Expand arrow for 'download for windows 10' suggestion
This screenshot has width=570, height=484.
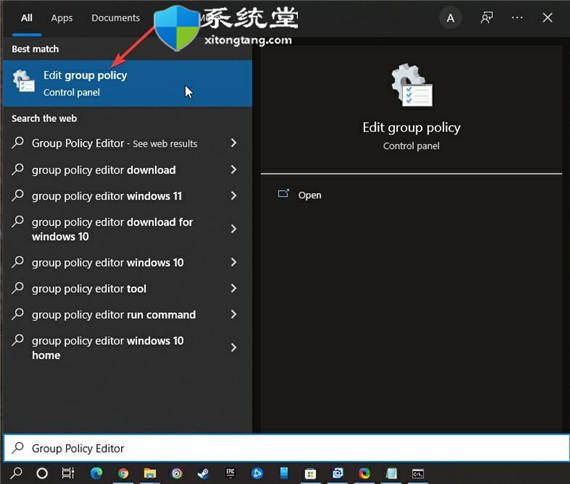(x=234, y=229)
